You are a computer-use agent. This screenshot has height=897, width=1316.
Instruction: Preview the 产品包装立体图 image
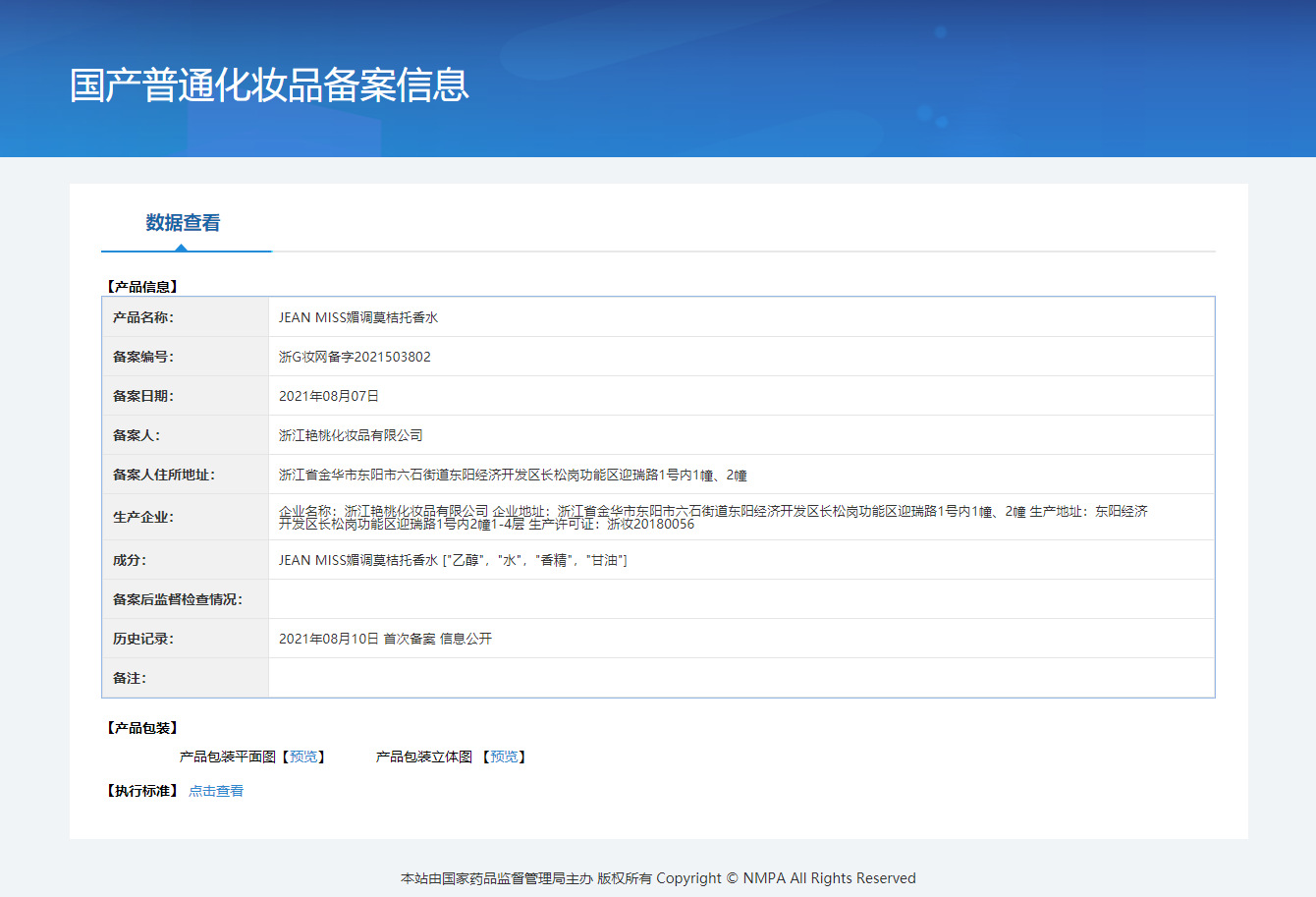pos(504,757)
